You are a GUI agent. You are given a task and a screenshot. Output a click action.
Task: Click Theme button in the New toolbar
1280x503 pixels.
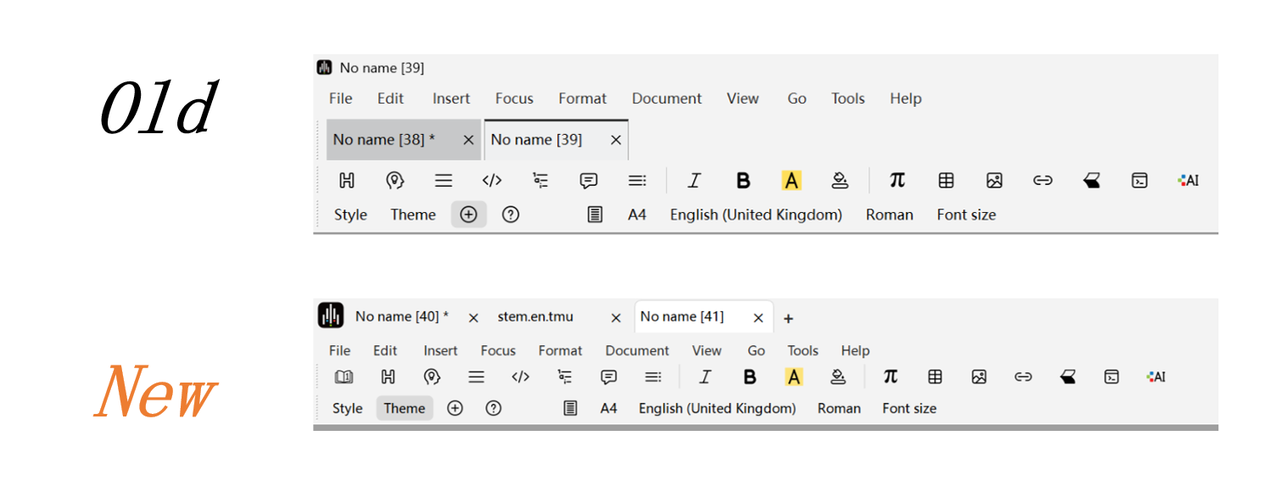404,408
